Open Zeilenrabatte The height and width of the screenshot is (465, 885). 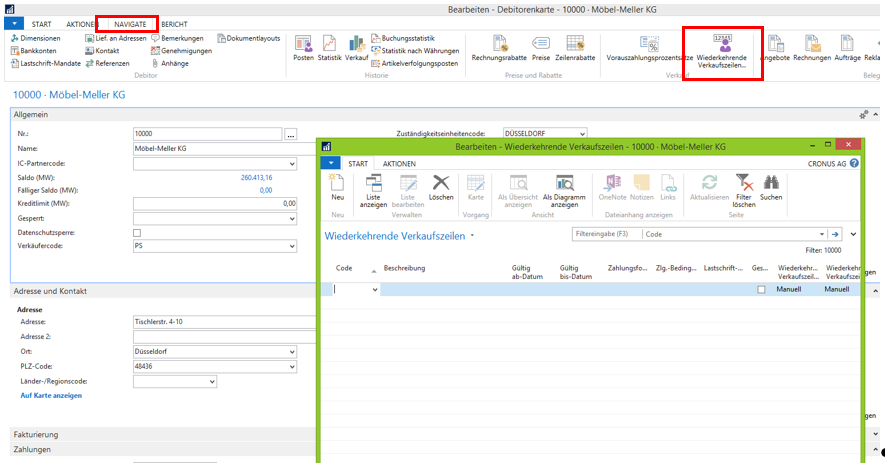pyautogui.click(x=575, y=48)
